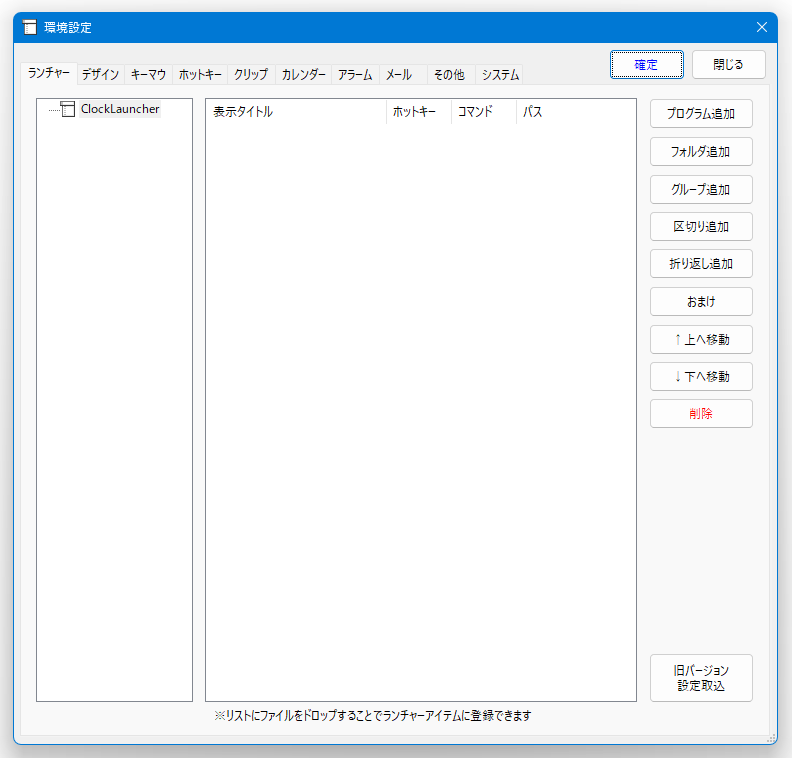
Task: Switch to the ランチャー tab
Action: pyautogui.click(x=49, y=73)
